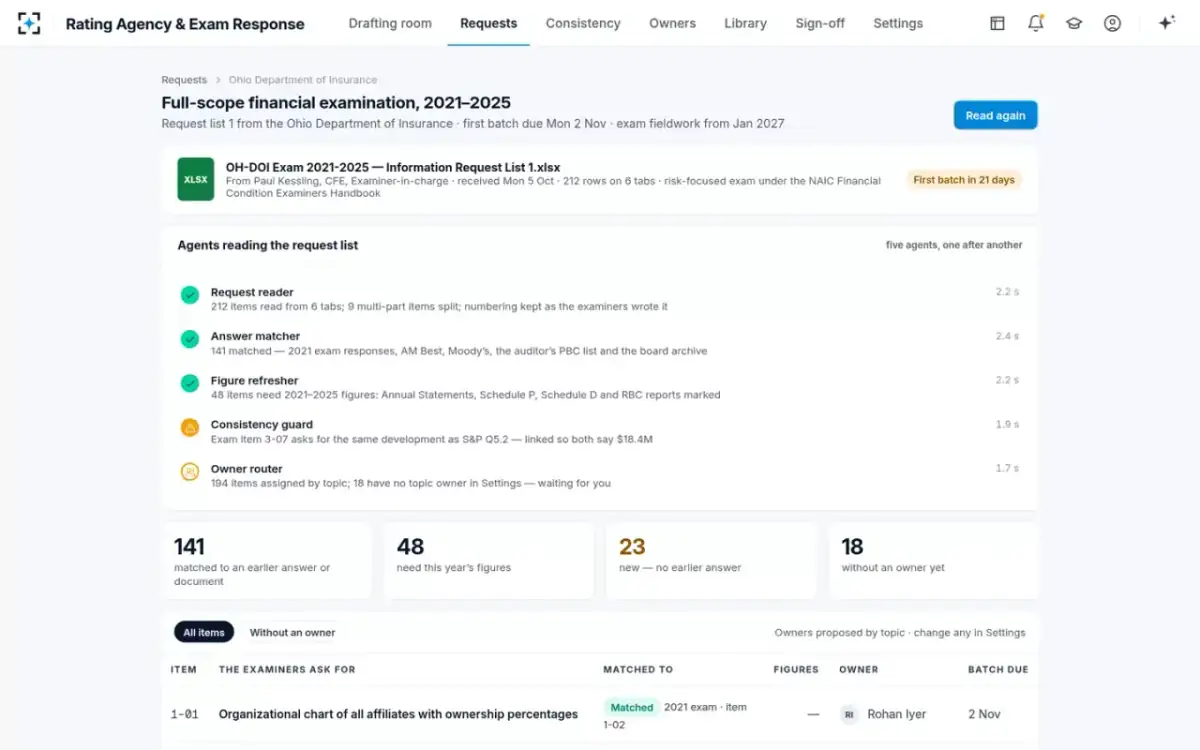Viewport: 1200px width, 750px height.
Task: Go to the Owners tab
Action: (672, 23)
